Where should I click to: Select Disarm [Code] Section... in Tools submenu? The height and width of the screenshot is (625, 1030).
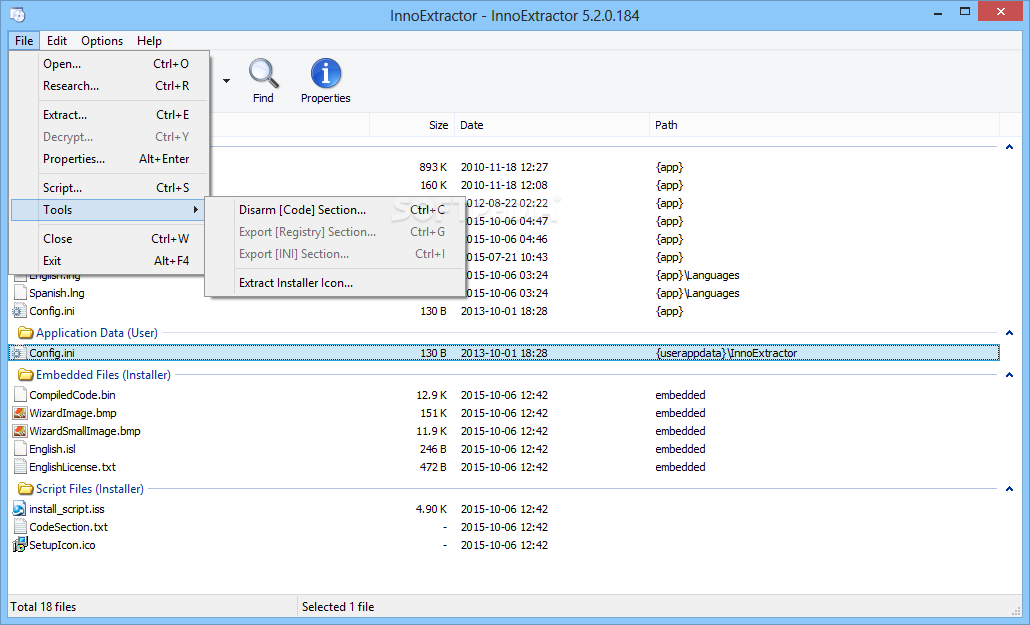point(334,210)
